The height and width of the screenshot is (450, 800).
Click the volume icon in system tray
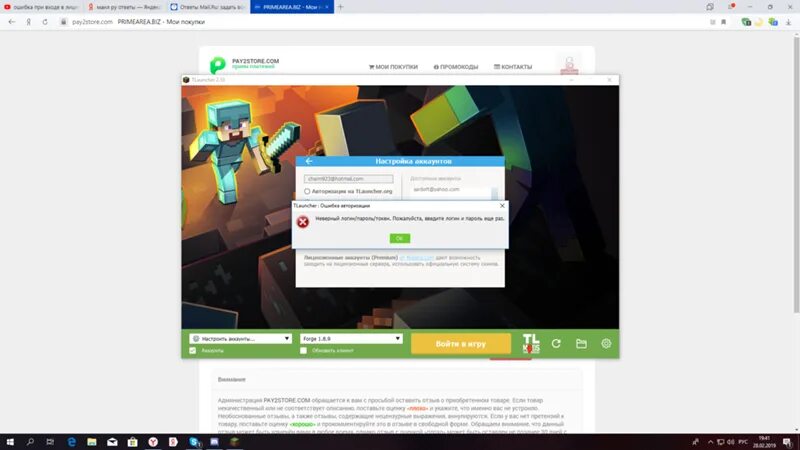tap(730, 442)
